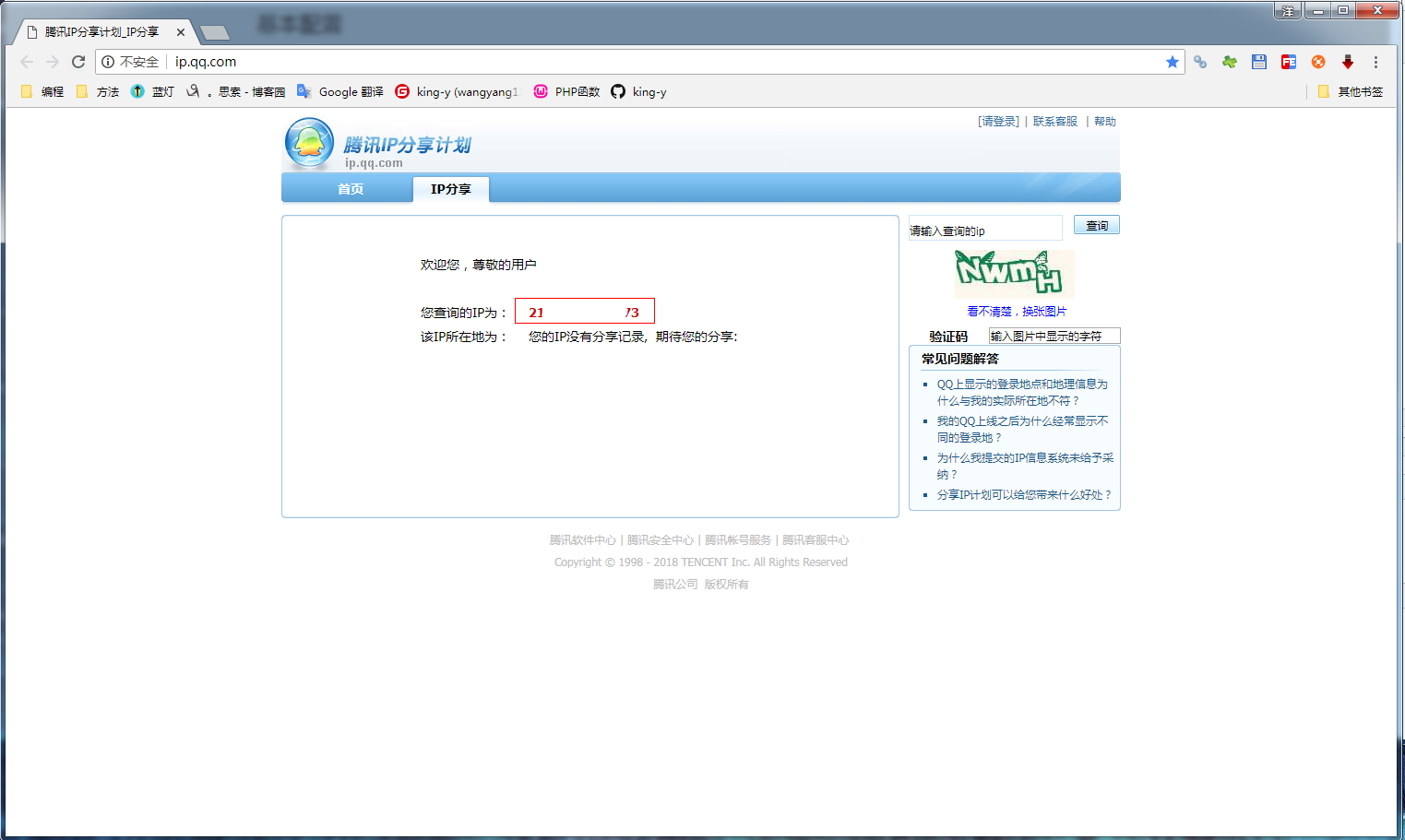The image size is (1405, 840).
Task: Open the 思索 - 博客园 bookmark
Action: click(235, 91)
